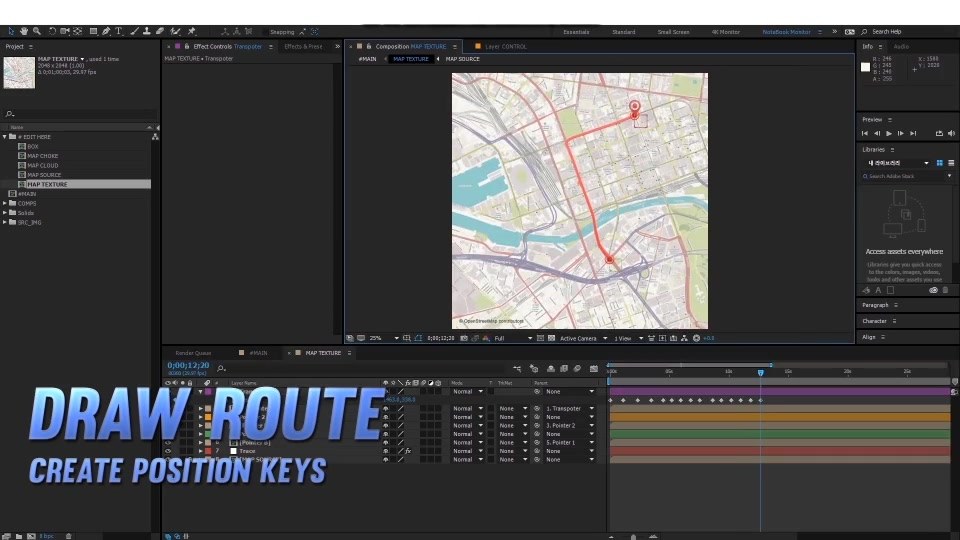Screen dimensions: 960x540
Task: Click the Creative Cloud sync icon in Libraries
Action: click(933, 290)
